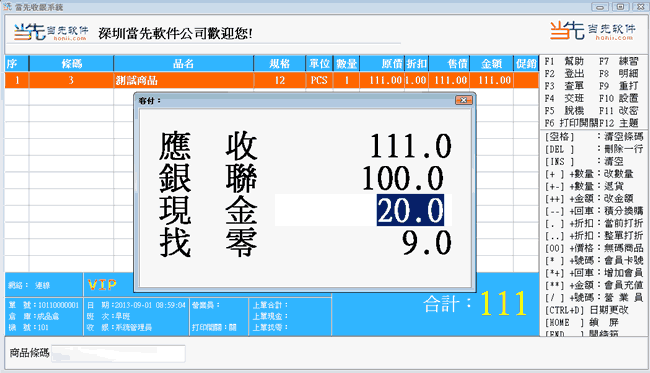Click the 打印開關 status entry

coord(214,327)
